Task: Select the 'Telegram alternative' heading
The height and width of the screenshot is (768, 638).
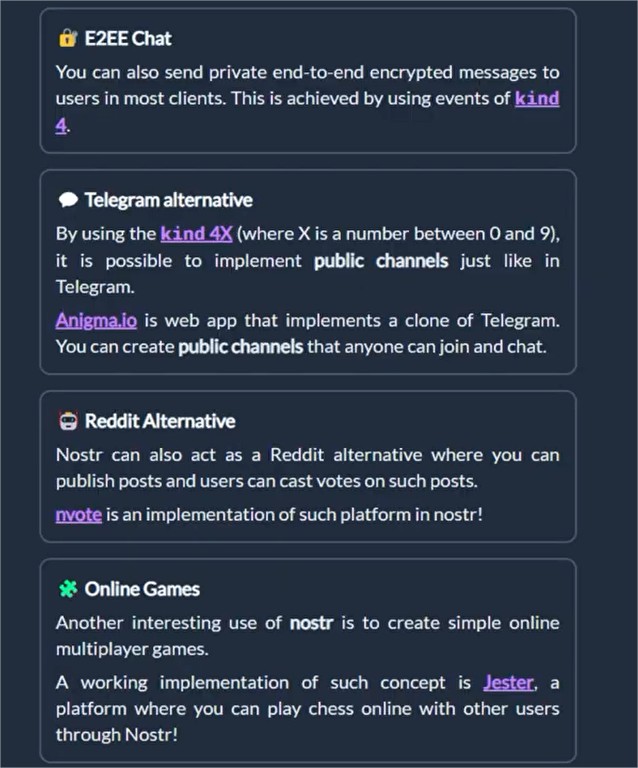Action: click(168, 200)
